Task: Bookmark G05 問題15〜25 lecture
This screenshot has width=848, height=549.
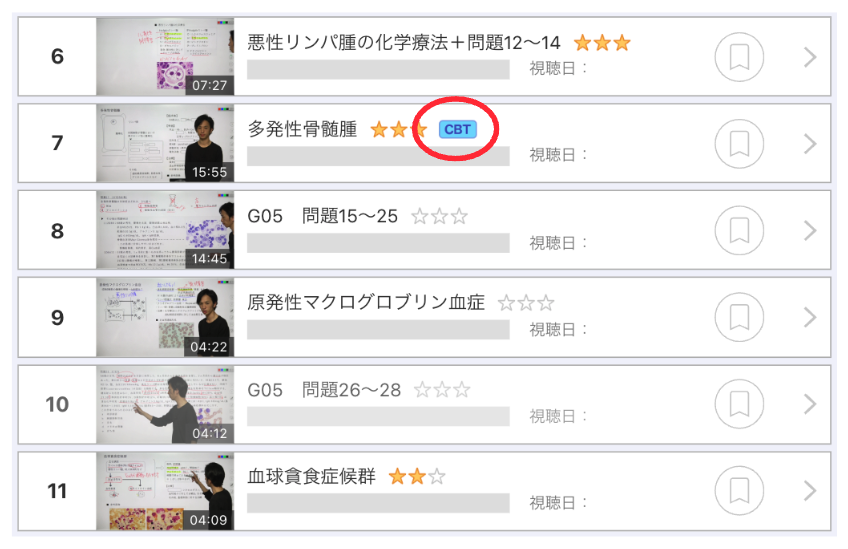Action: pyautogui.click(x=739, y=230)
